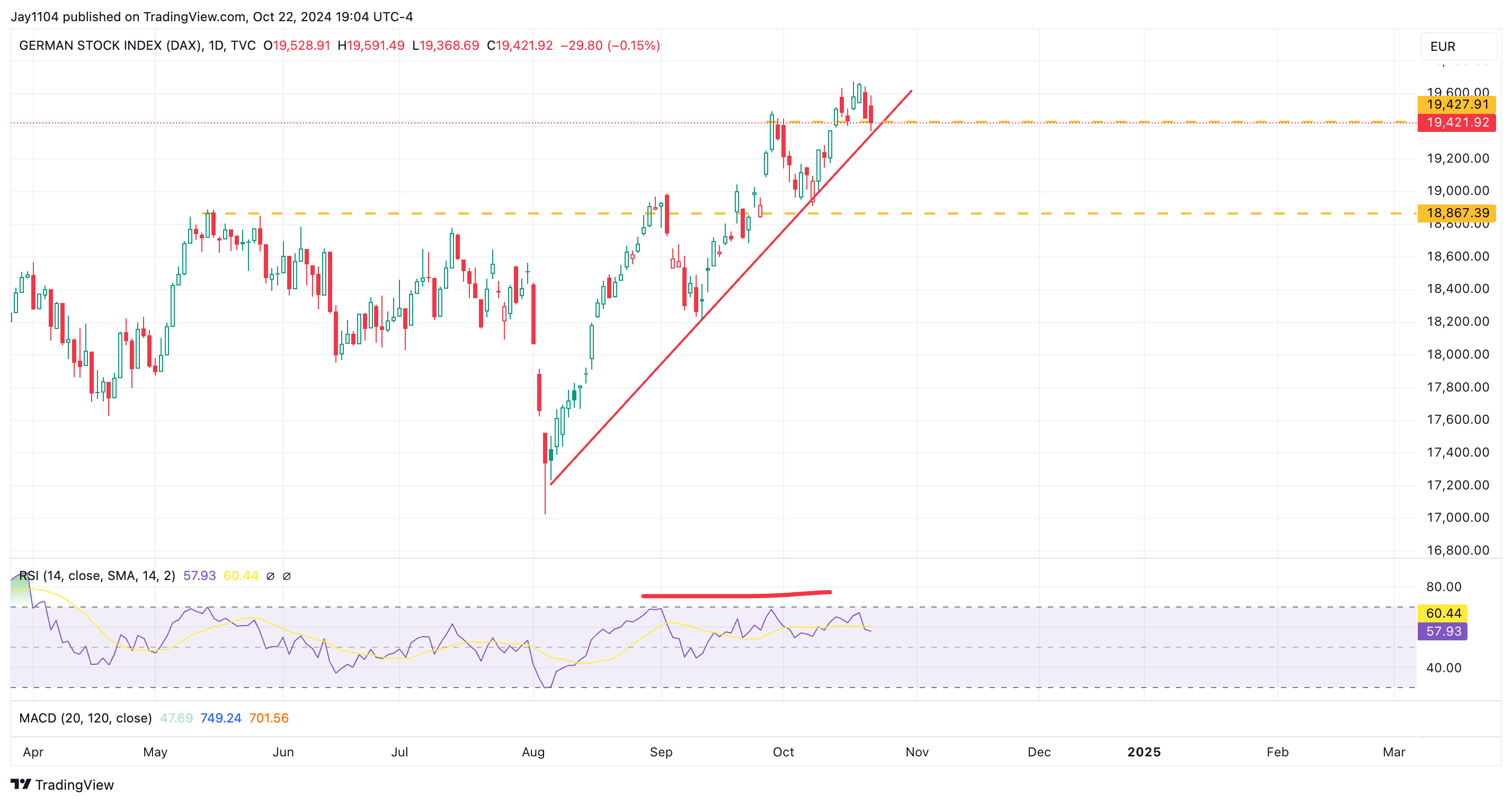Select the yellow 19,427.91 price label
Viewport: 1512px width, 803px height.
pos(1456,104)
